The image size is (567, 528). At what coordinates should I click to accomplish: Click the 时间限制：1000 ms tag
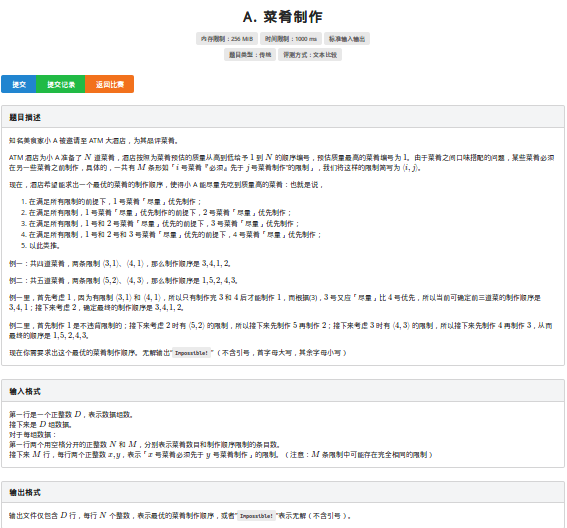(x=291, y=39)
